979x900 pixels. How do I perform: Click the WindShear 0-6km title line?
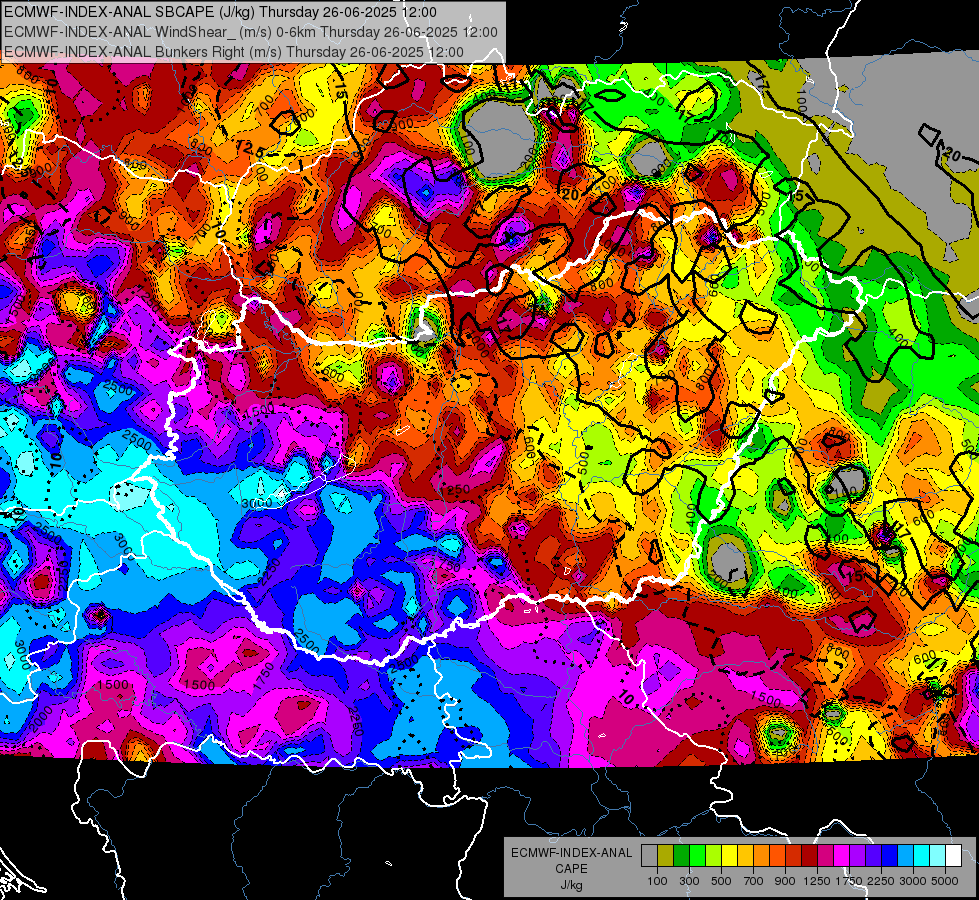251,32
